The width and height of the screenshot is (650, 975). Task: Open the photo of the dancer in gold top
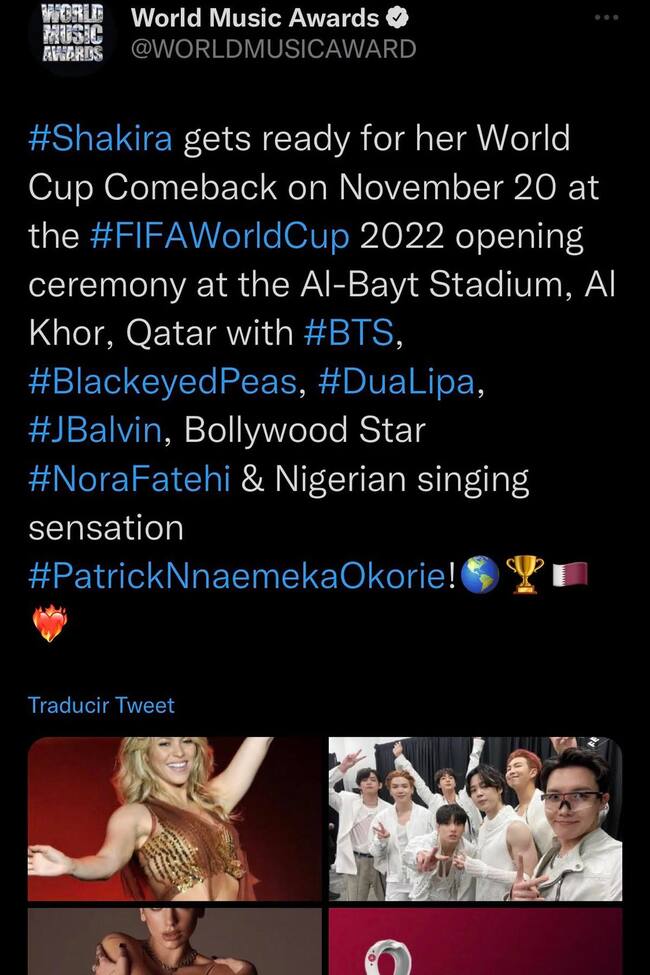point(175,817)
